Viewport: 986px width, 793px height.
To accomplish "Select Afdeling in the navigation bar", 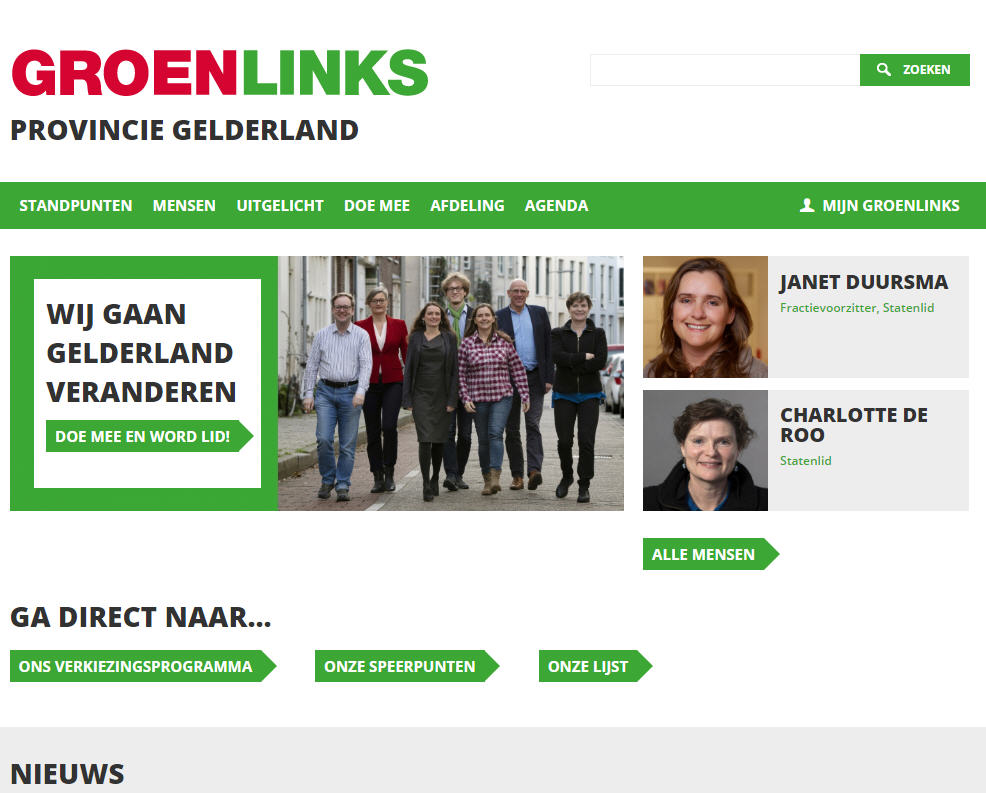I will point(467,206).
